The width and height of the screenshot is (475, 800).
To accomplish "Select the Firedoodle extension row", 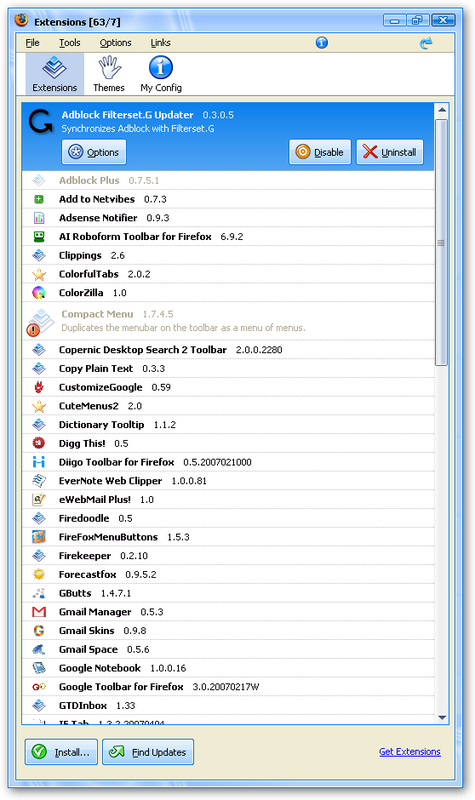I will [228, 518].
